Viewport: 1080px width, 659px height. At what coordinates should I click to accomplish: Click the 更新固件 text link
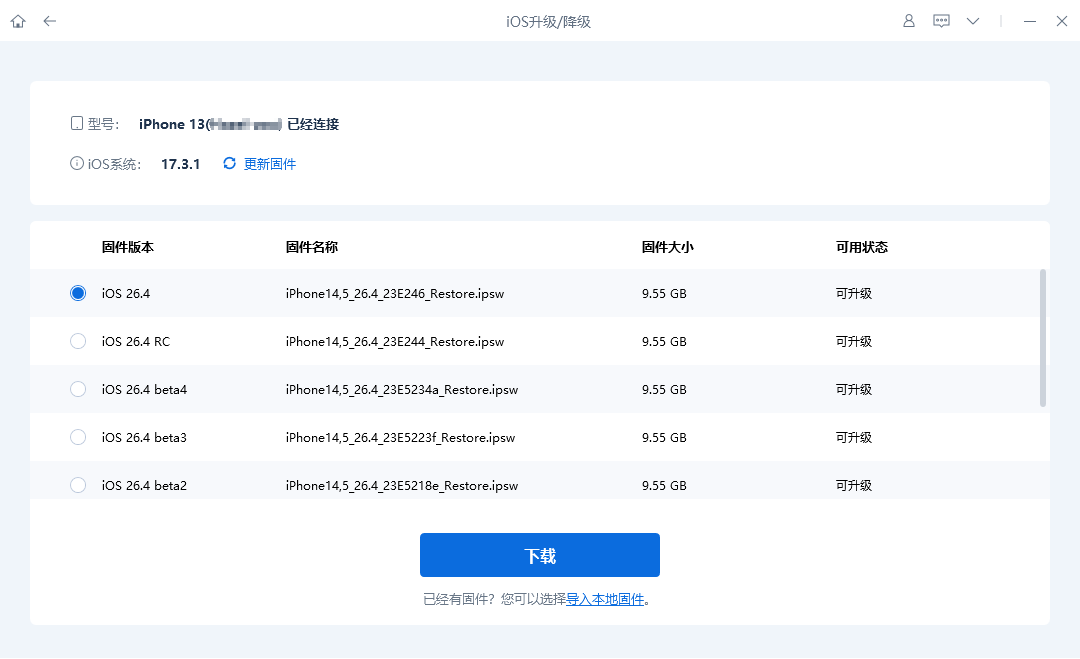pyautogui.click(x=268, y=163)
